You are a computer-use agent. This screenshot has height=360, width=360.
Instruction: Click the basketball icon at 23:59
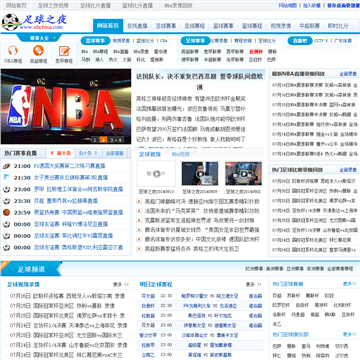point(6,212)
